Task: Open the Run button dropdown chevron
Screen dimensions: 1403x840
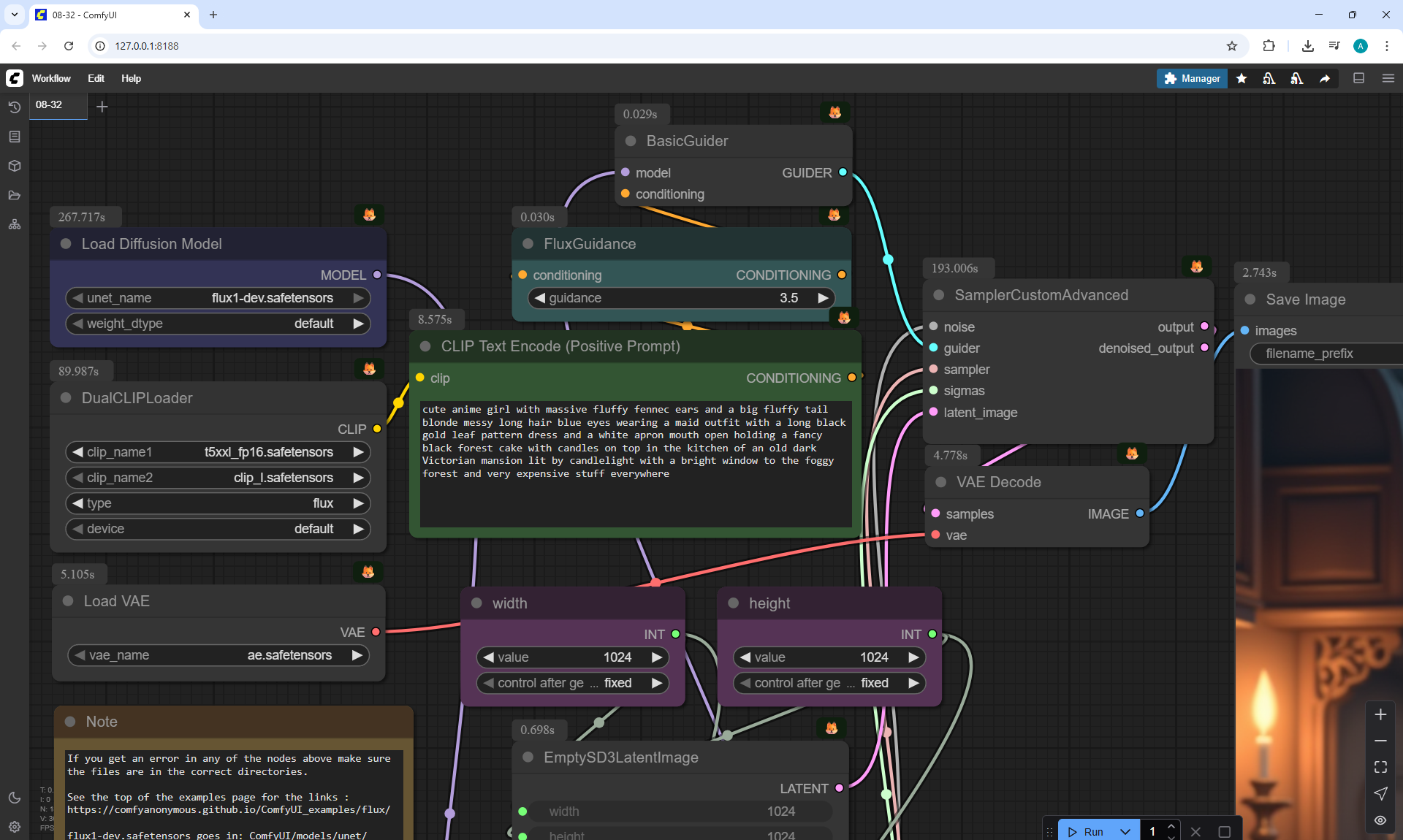Action: pyautogui.click(x=1125, y=831)
